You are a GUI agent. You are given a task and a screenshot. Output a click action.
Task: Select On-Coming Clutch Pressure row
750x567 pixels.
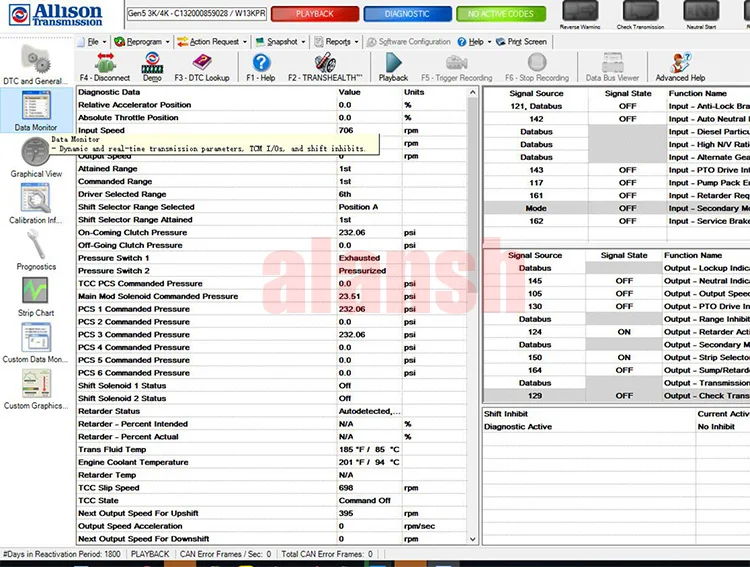pos(272,233)
